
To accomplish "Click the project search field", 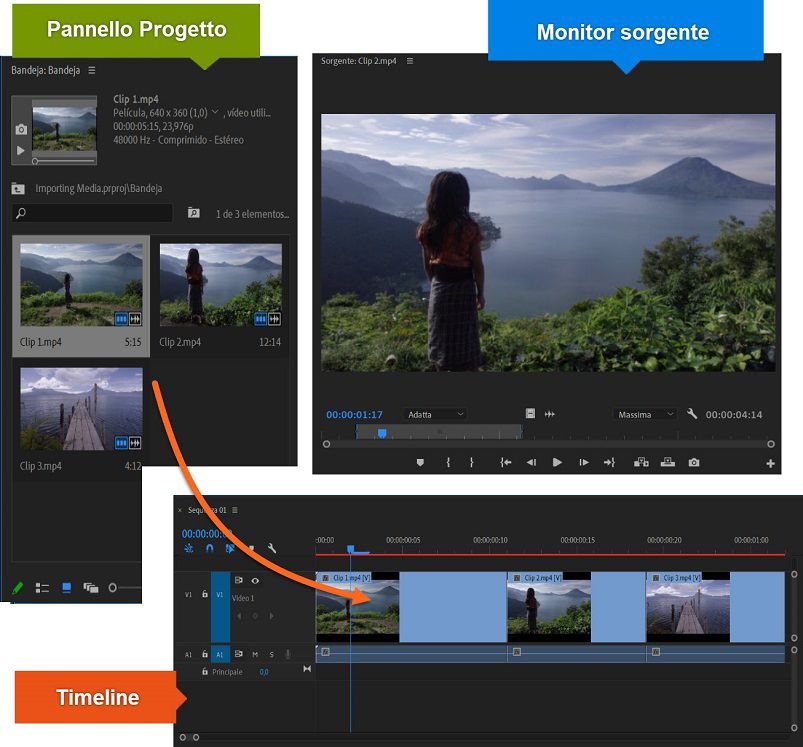I will pyautogui.click(x=92, y=213).
